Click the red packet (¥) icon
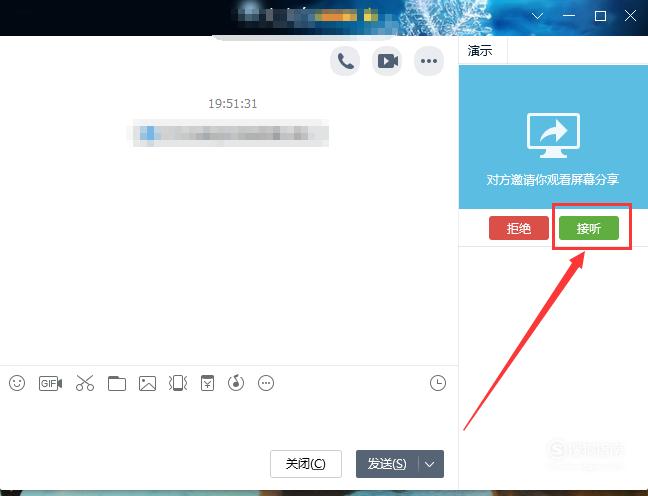Image resolution: width=648 pixels, height=496 pixels. 207,383
